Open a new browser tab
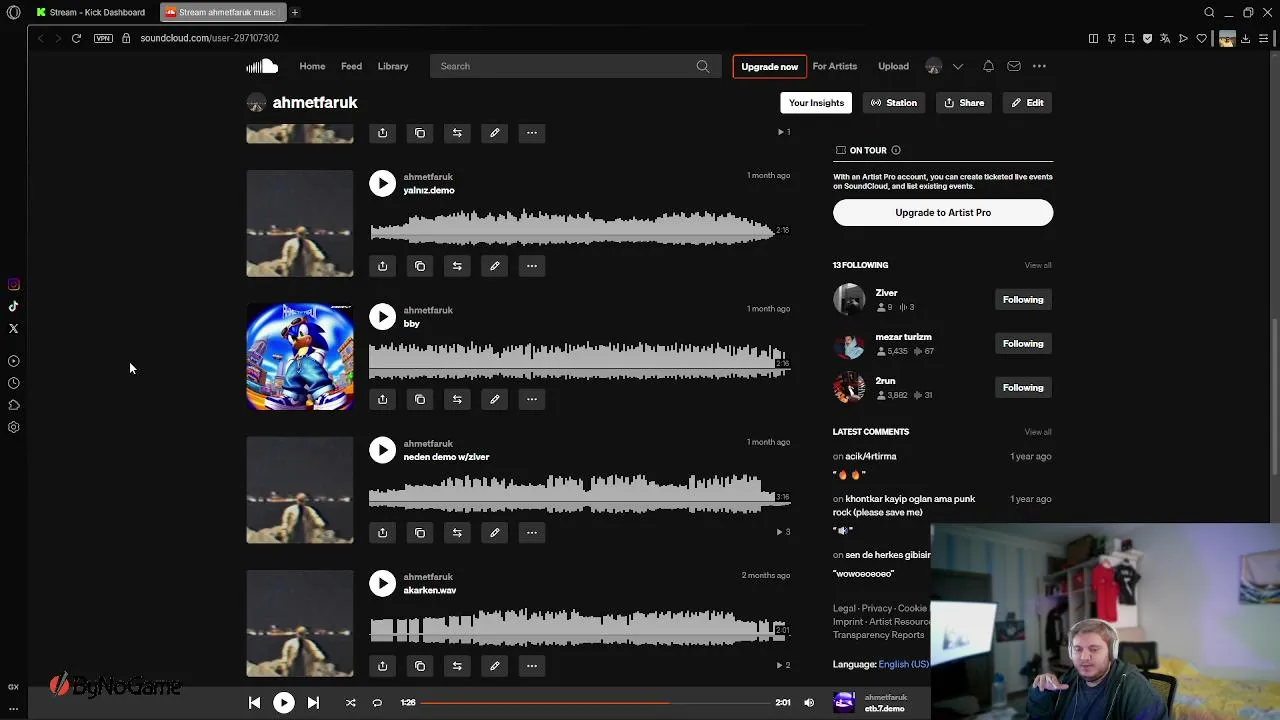 (295, 12)
